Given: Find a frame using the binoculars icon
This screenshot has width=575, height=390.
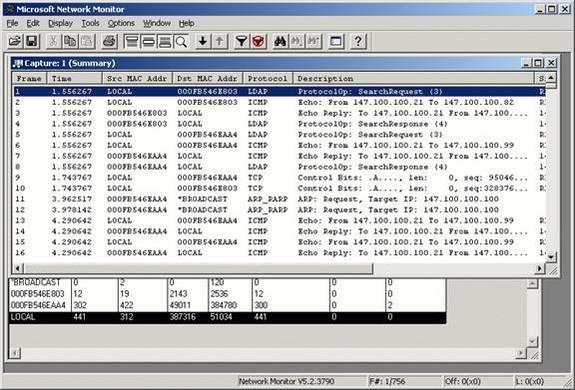Looking at the screenshot, I should pos(280,41).
